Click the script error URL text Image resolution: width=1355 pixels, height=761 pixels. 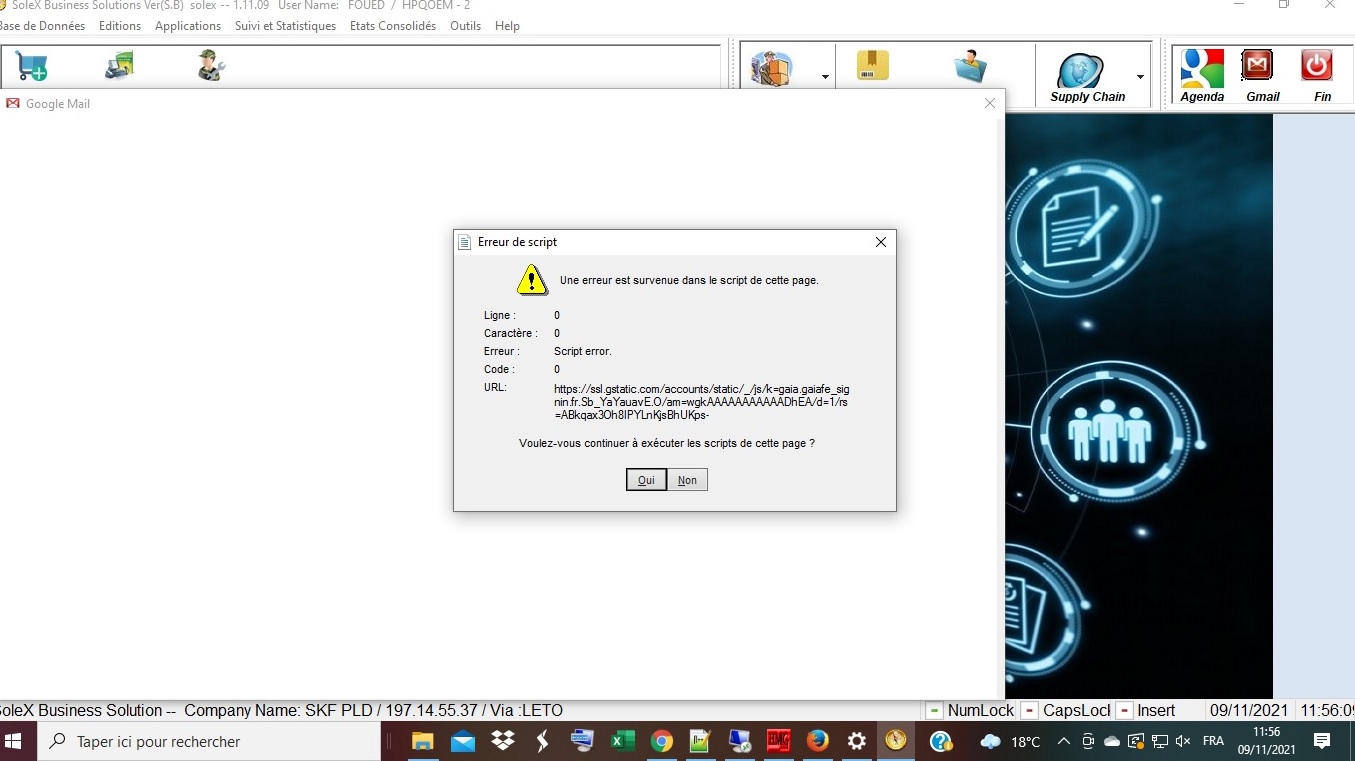702,401
